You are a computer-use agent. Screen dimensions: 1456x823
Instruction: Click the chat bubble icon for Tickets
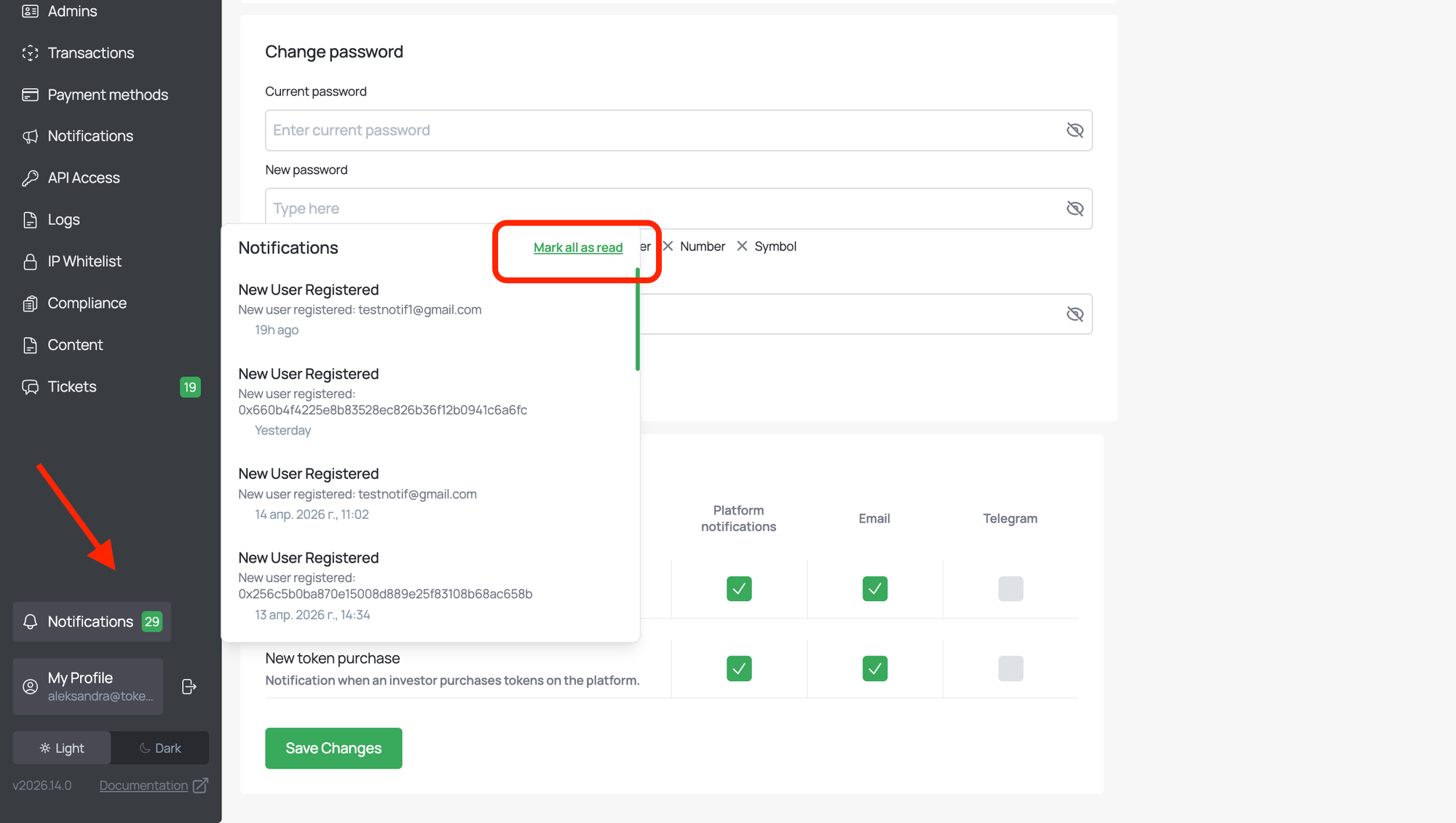(x=30, y=387)
